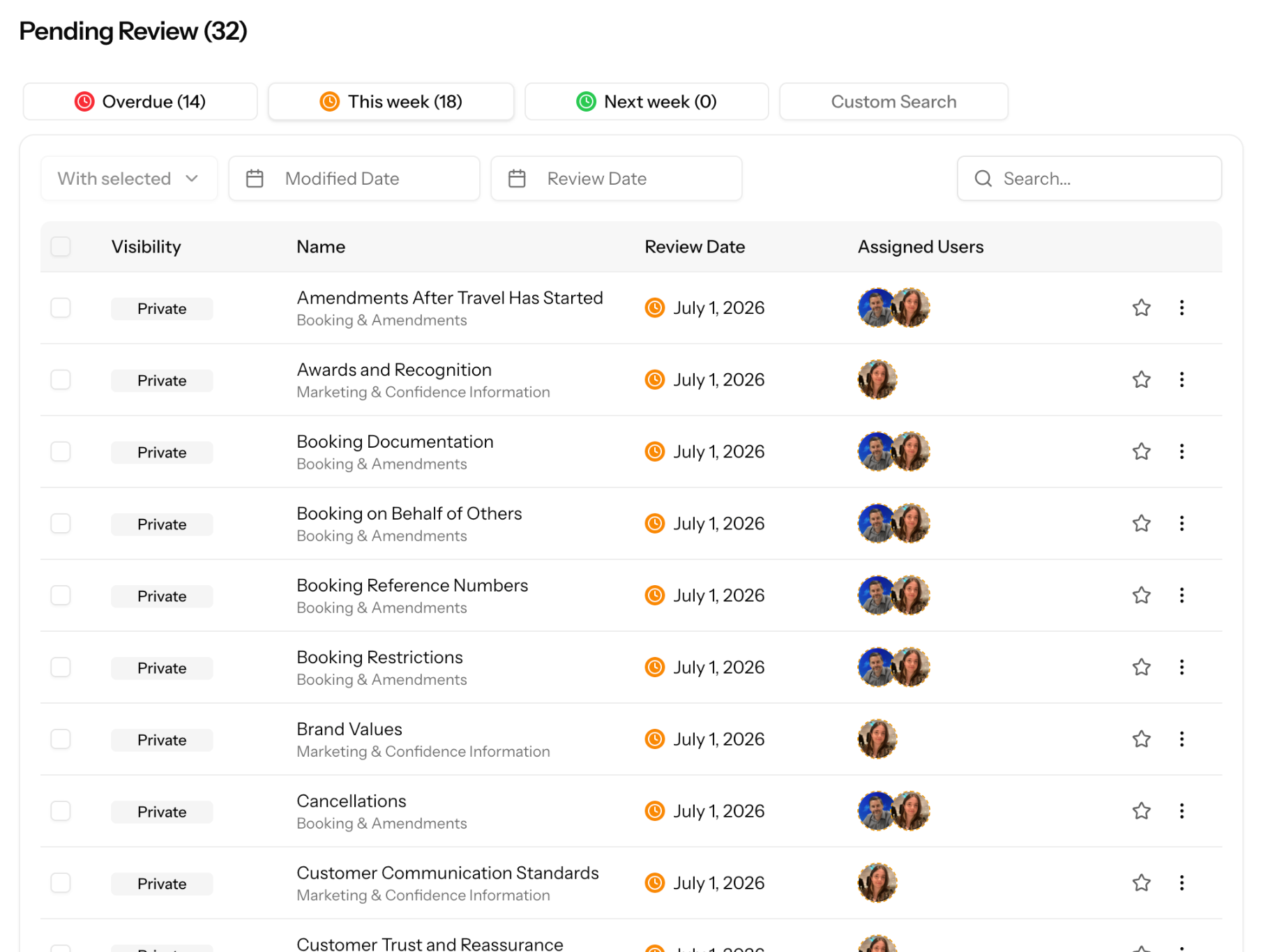Open the With selected dropdown

[x=129, y=179]
